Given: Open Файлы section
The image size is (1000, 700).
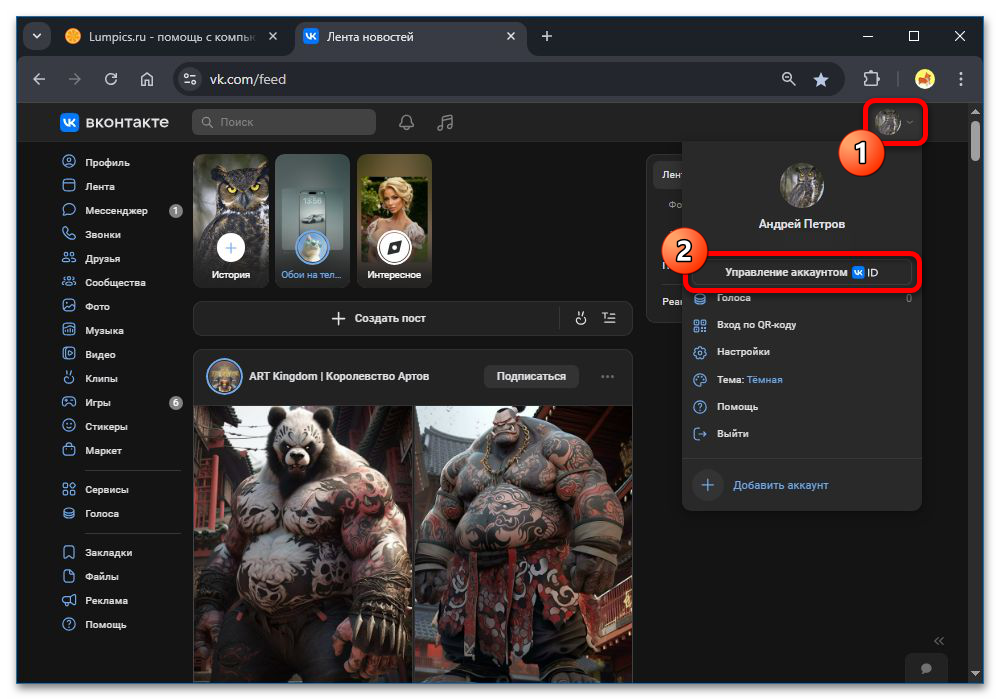Looking at the screenshot, I should (91, 576).
